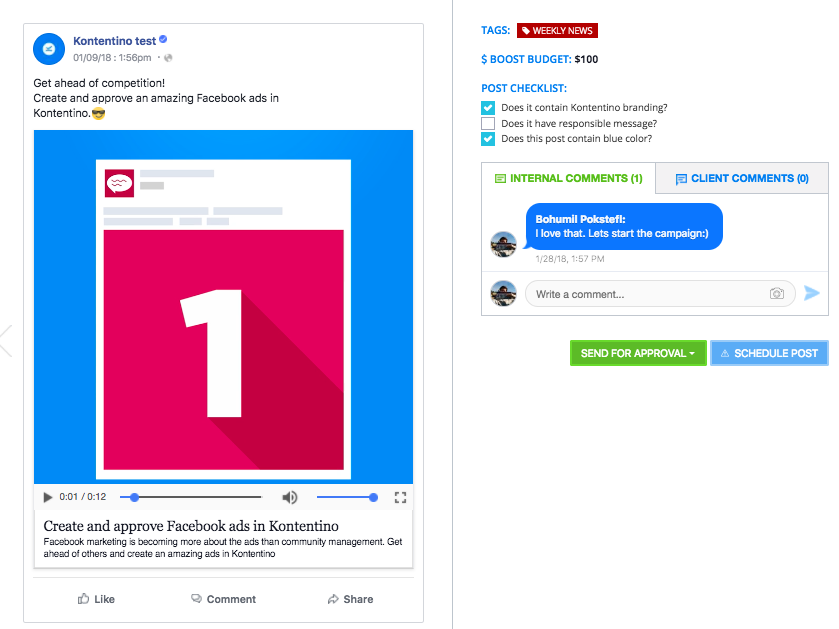
Task: Go to previous post with left chevron
Action: click(6, 341)
